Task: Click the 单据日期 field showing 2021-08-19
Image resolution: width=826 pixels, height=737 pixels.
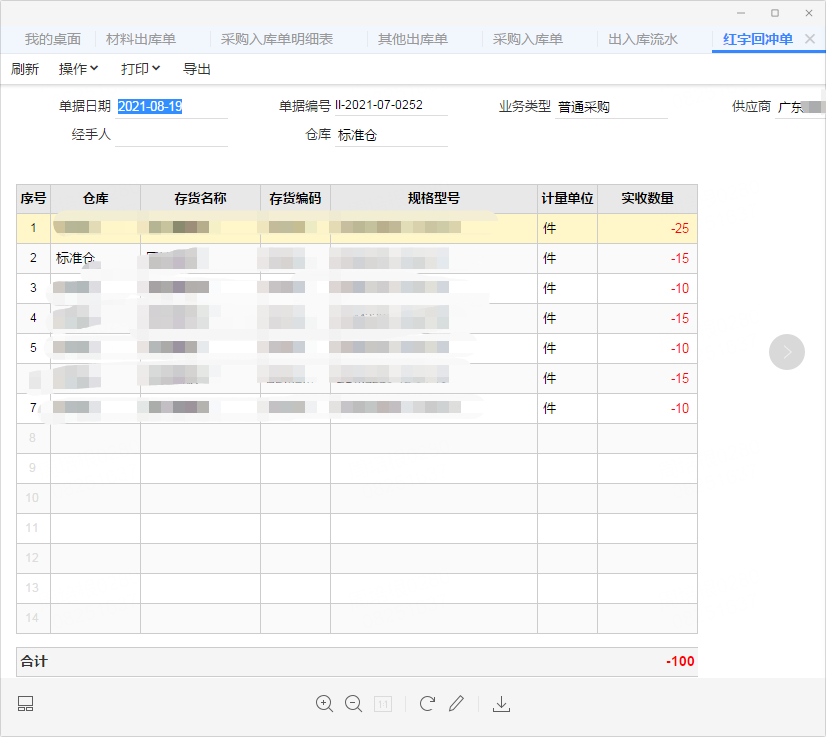Action: [x=171, y=106]
